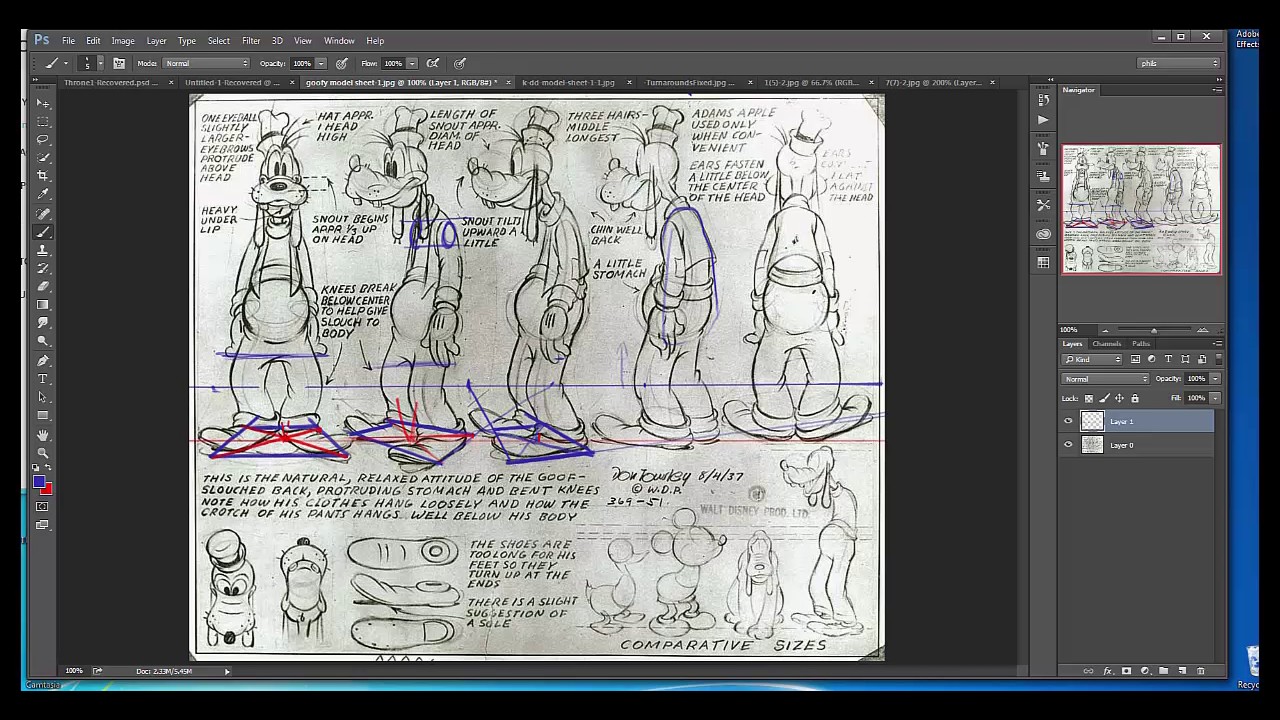This screenshot has width=1280, height=720.
Task: Open the layer Opacity arrow in Layers panel
Action: [x=1214, y=379]
